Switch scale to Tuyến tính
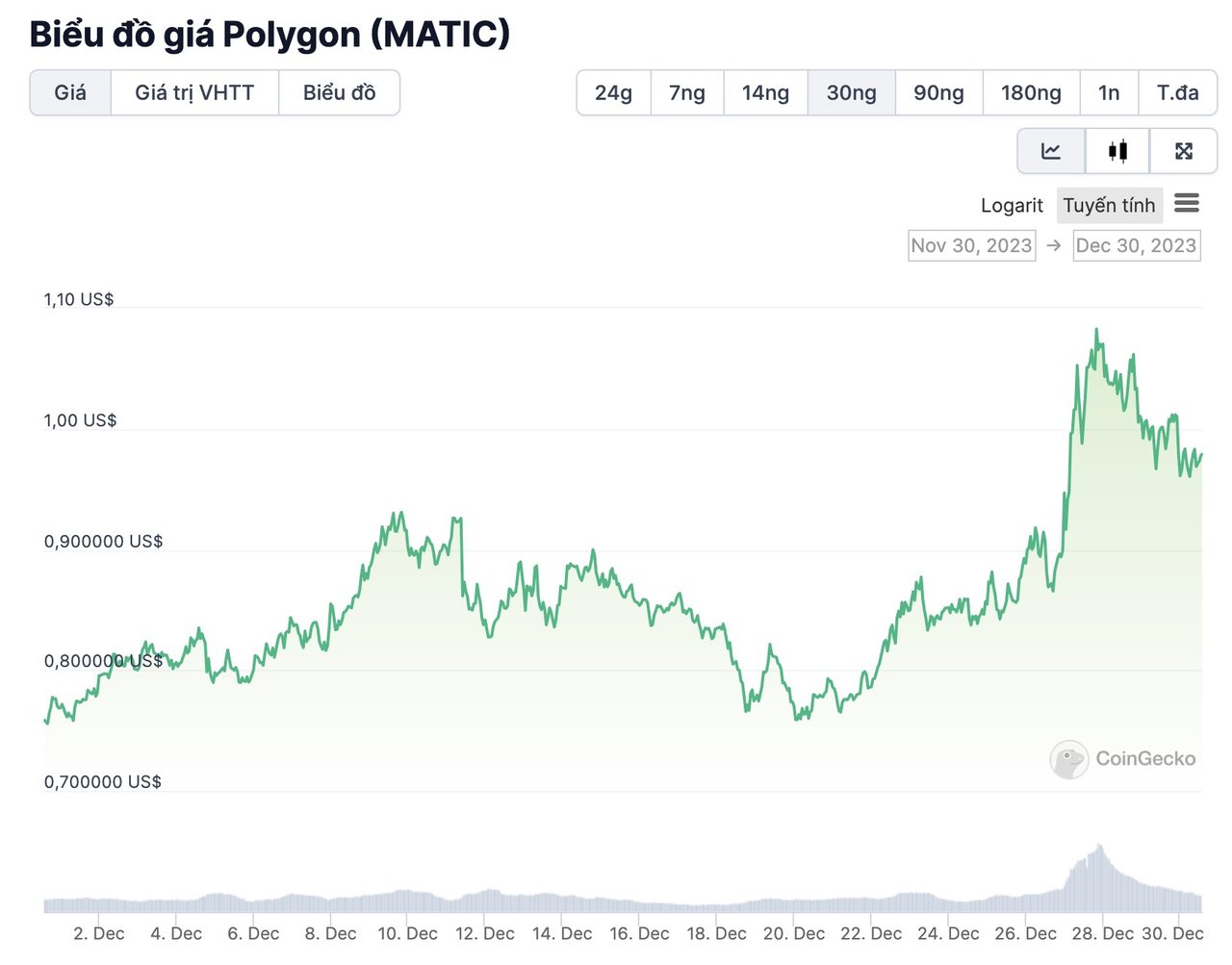 click(1109, 205)
